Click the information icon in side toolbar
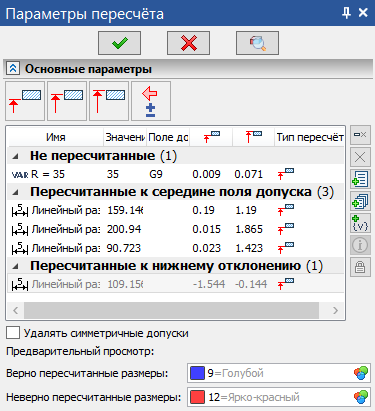Viewport: 375px width, 411px height. pos(360,245)
